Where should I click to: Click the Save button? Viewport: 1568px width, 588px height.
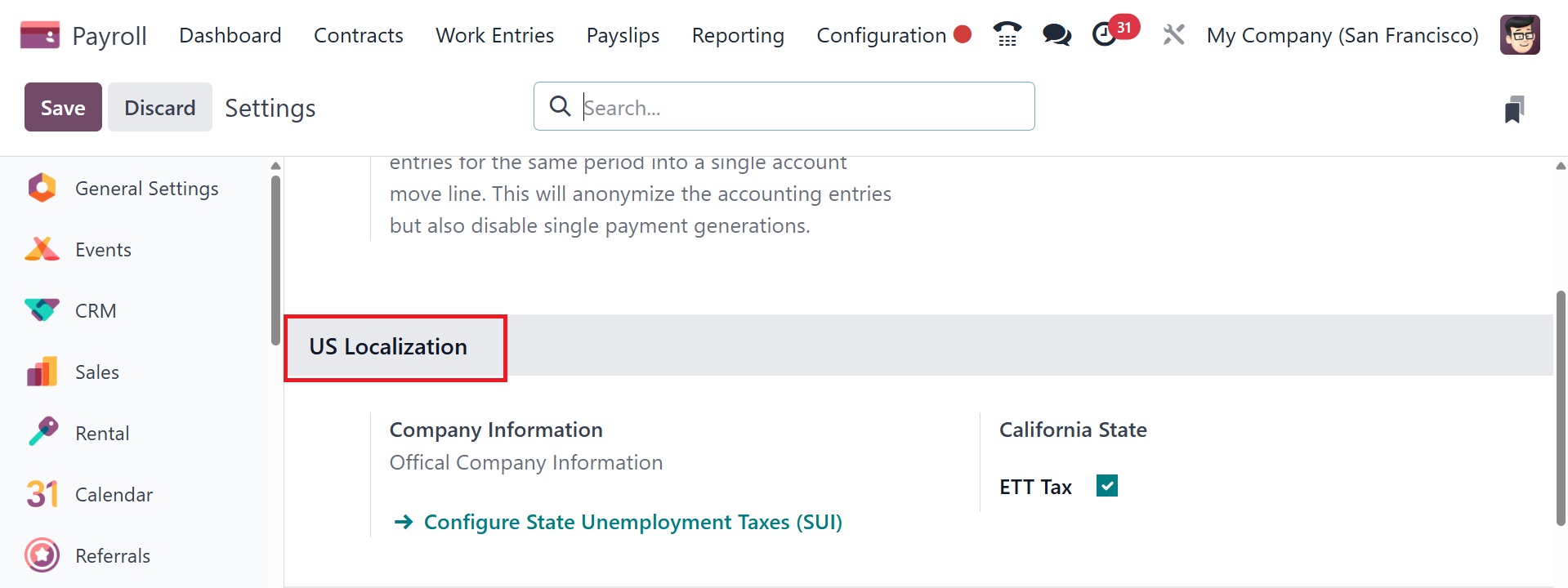pos(63,107)
